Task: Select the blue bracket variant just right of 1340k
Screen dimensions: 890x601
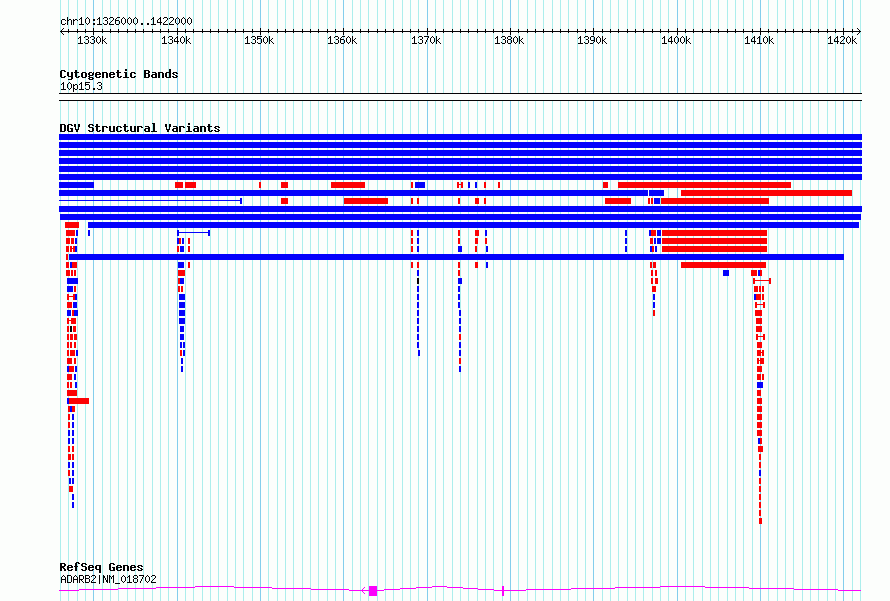Action: point(194,233)
